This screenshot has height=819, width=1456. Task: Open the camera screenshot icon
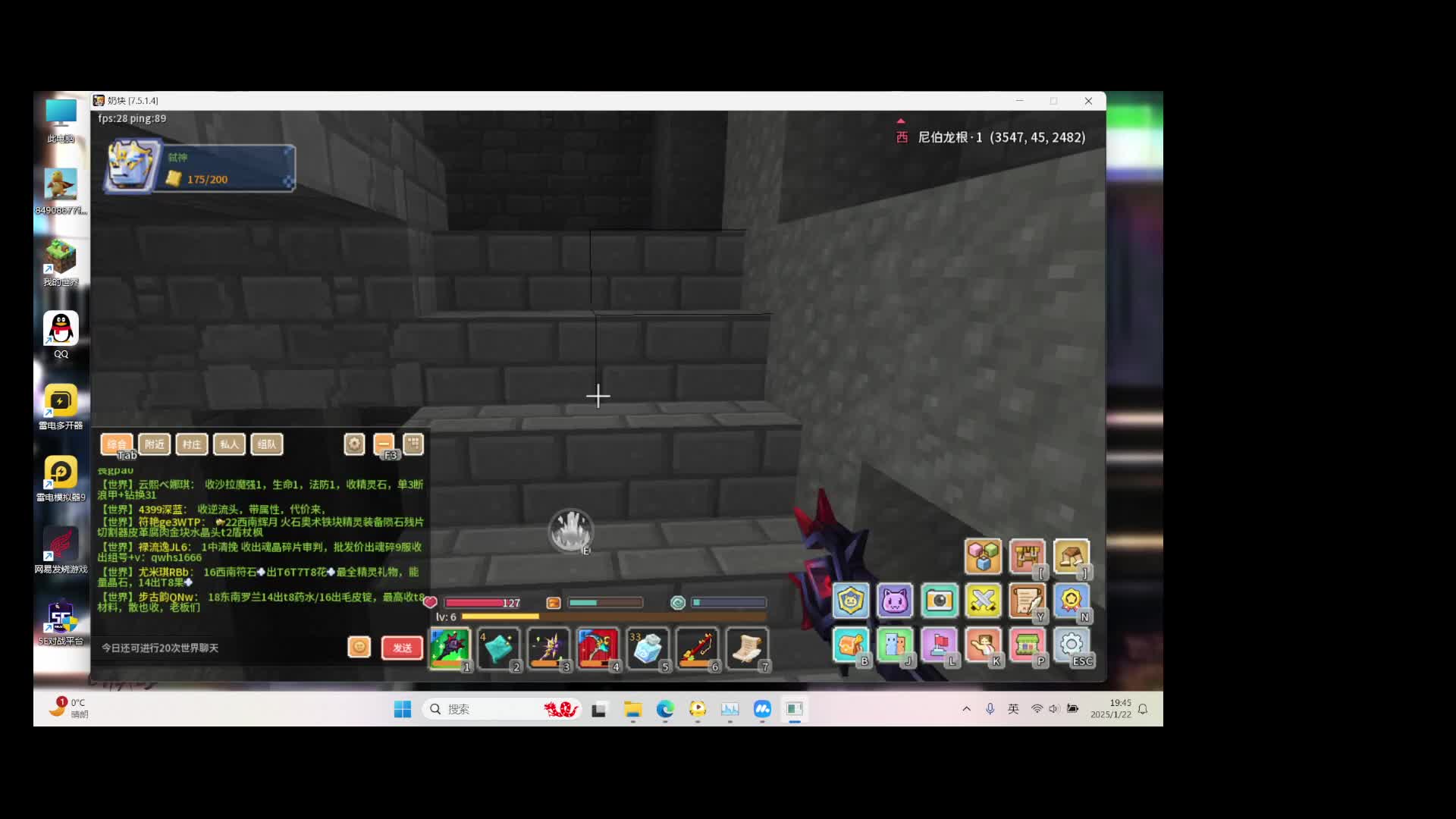[939, 601]
